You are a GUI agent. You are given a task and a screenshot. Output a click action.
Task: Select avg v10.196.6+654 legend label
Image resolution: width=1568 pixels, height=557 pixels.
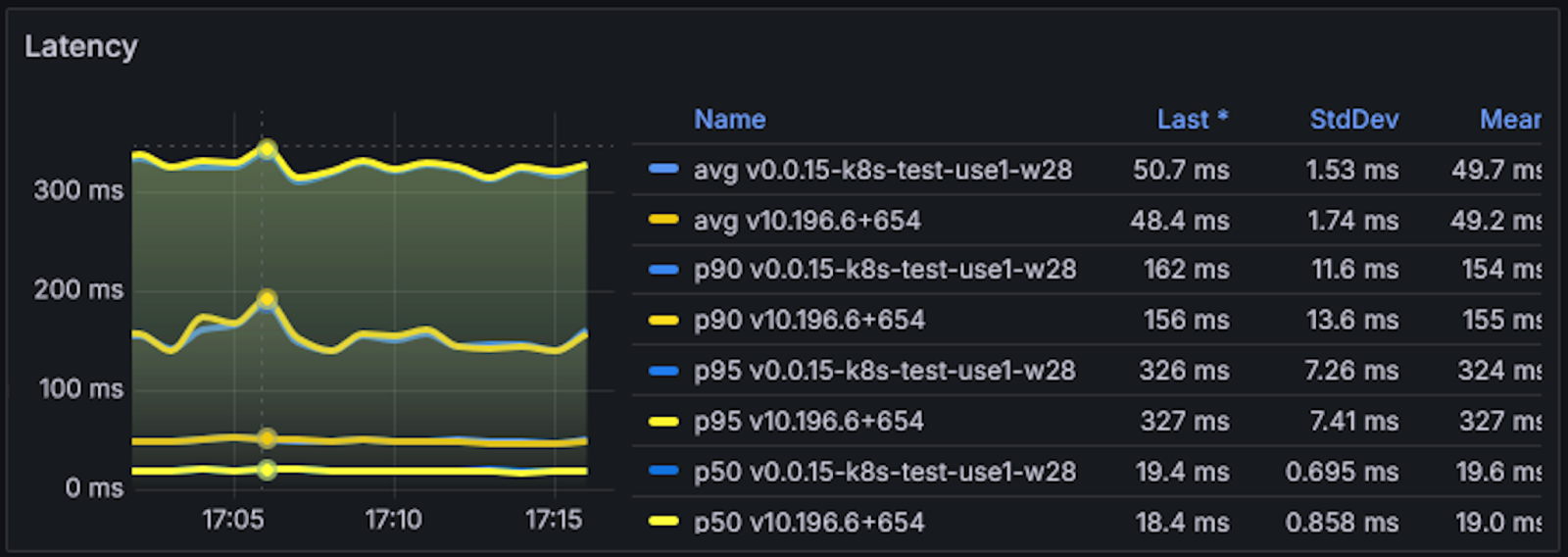coord(807,220)
